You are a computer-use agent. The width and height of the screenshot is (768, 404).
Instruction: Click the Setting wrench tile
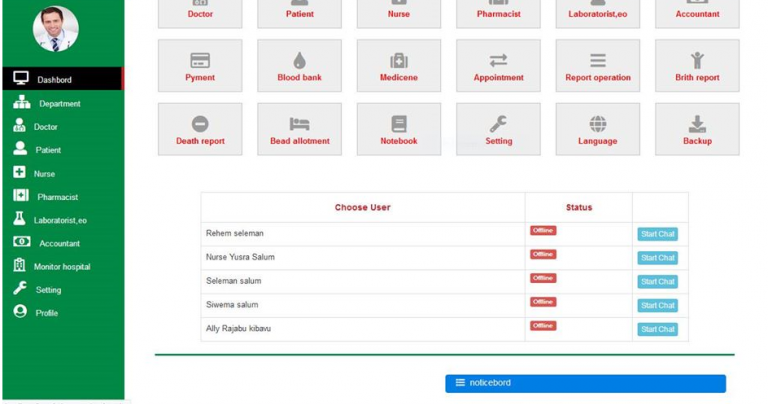pos(498,130)
